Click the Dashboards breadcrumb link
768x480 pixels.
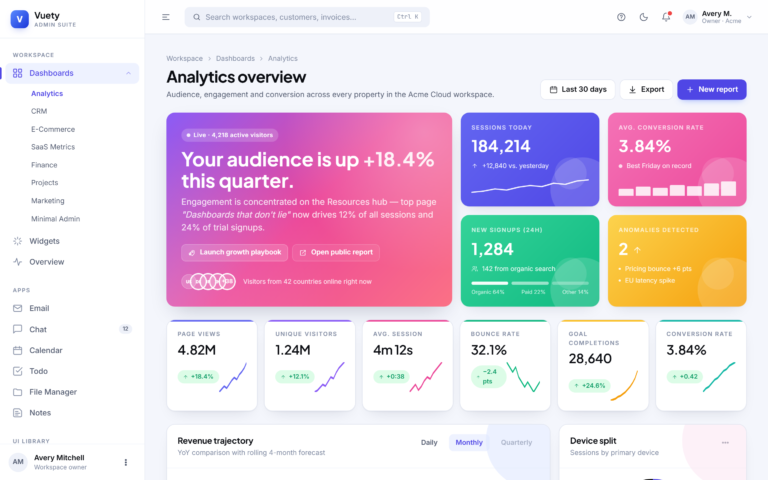[x=235, y=58]
